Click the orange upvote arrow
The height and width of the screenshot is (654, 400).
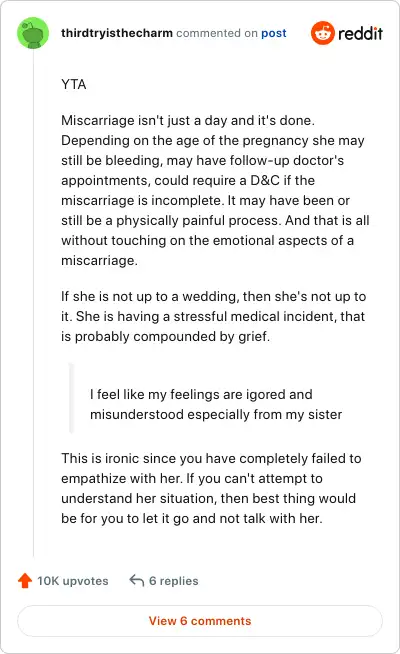25,581
